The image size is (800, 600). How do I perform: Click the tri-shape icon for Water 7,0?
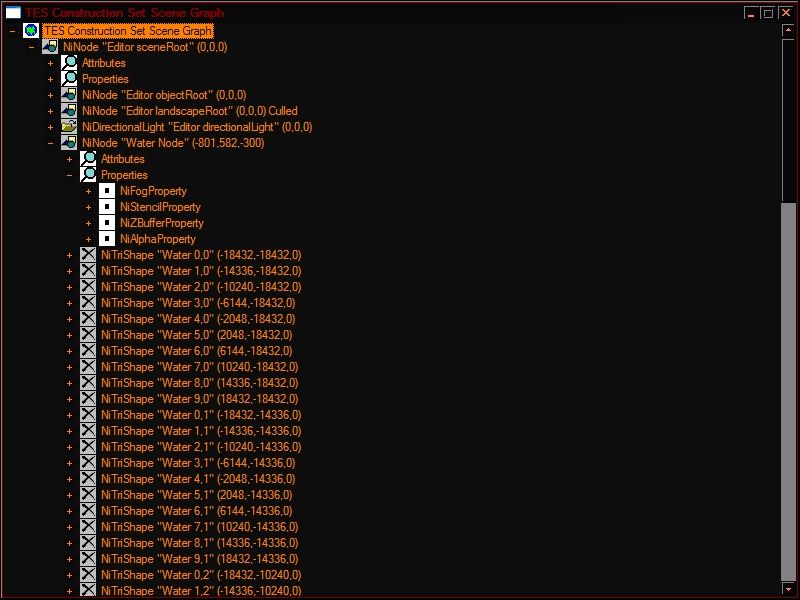(88, 366)
